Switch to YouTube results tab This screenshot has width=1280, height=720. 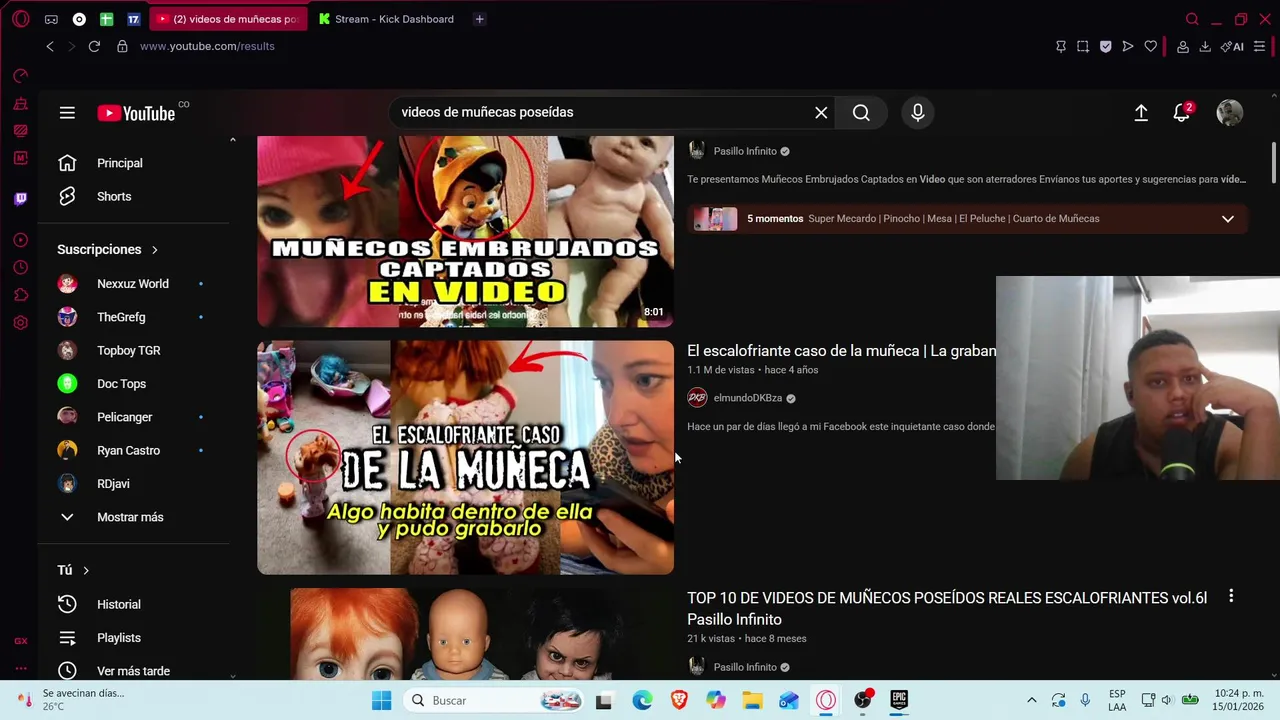point(228,19)
